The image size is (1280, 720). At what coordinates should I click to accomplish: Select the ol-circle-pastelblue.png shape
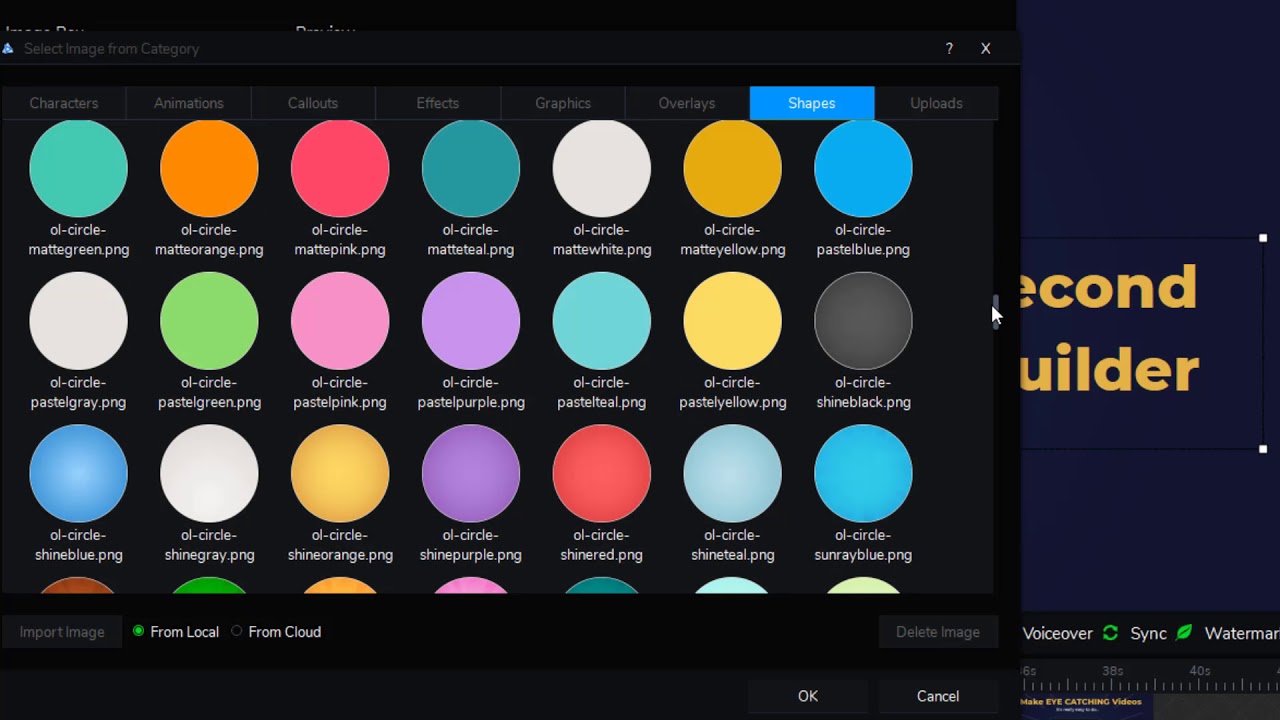863,169
